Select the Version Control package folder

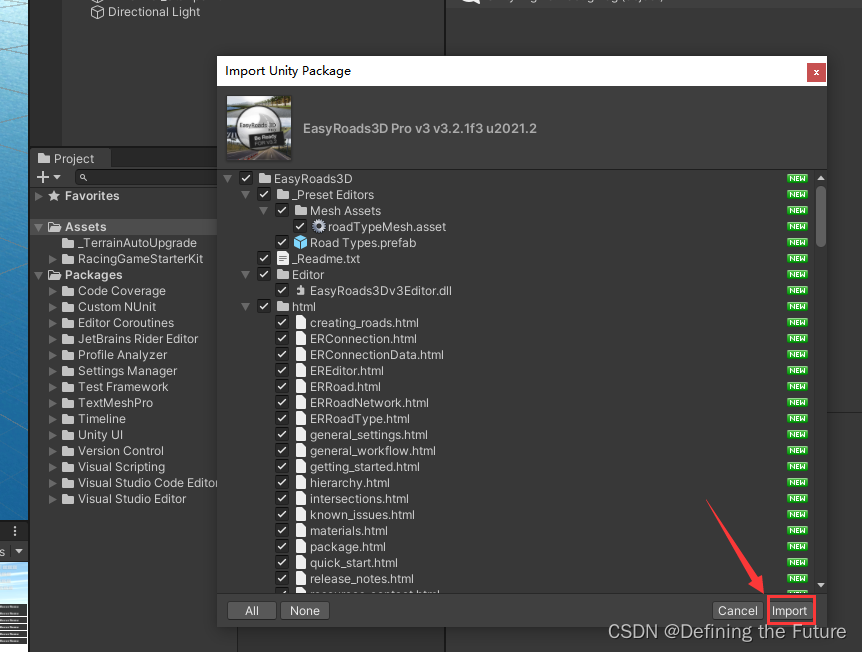113,450
